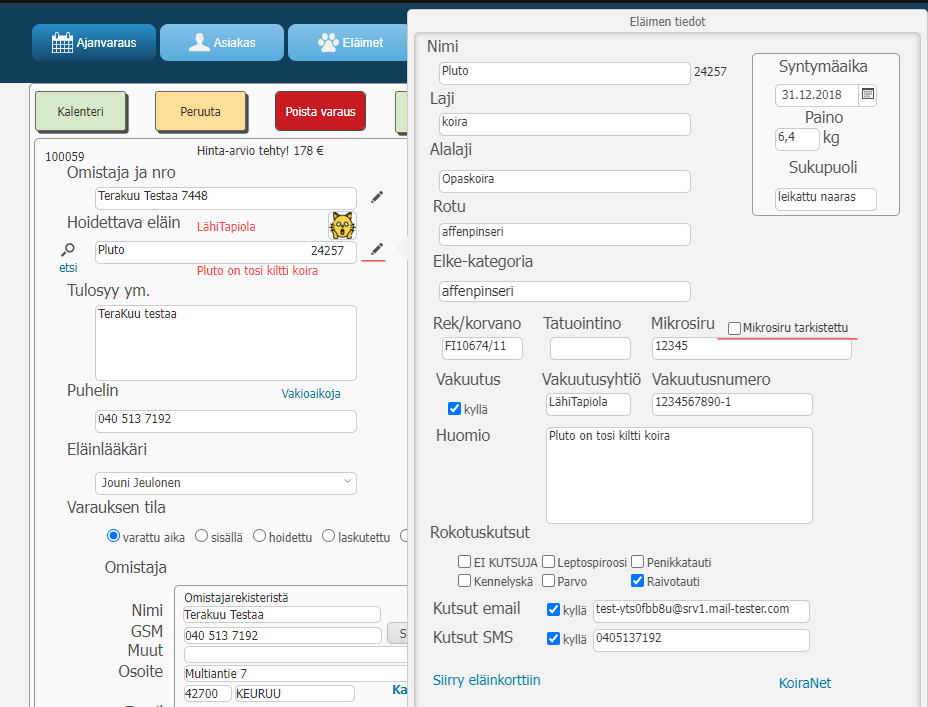Open Sukupuoli field showing leikattu naaras
The width and height of the screenshot is (928, 707).
tap(826, 199)
